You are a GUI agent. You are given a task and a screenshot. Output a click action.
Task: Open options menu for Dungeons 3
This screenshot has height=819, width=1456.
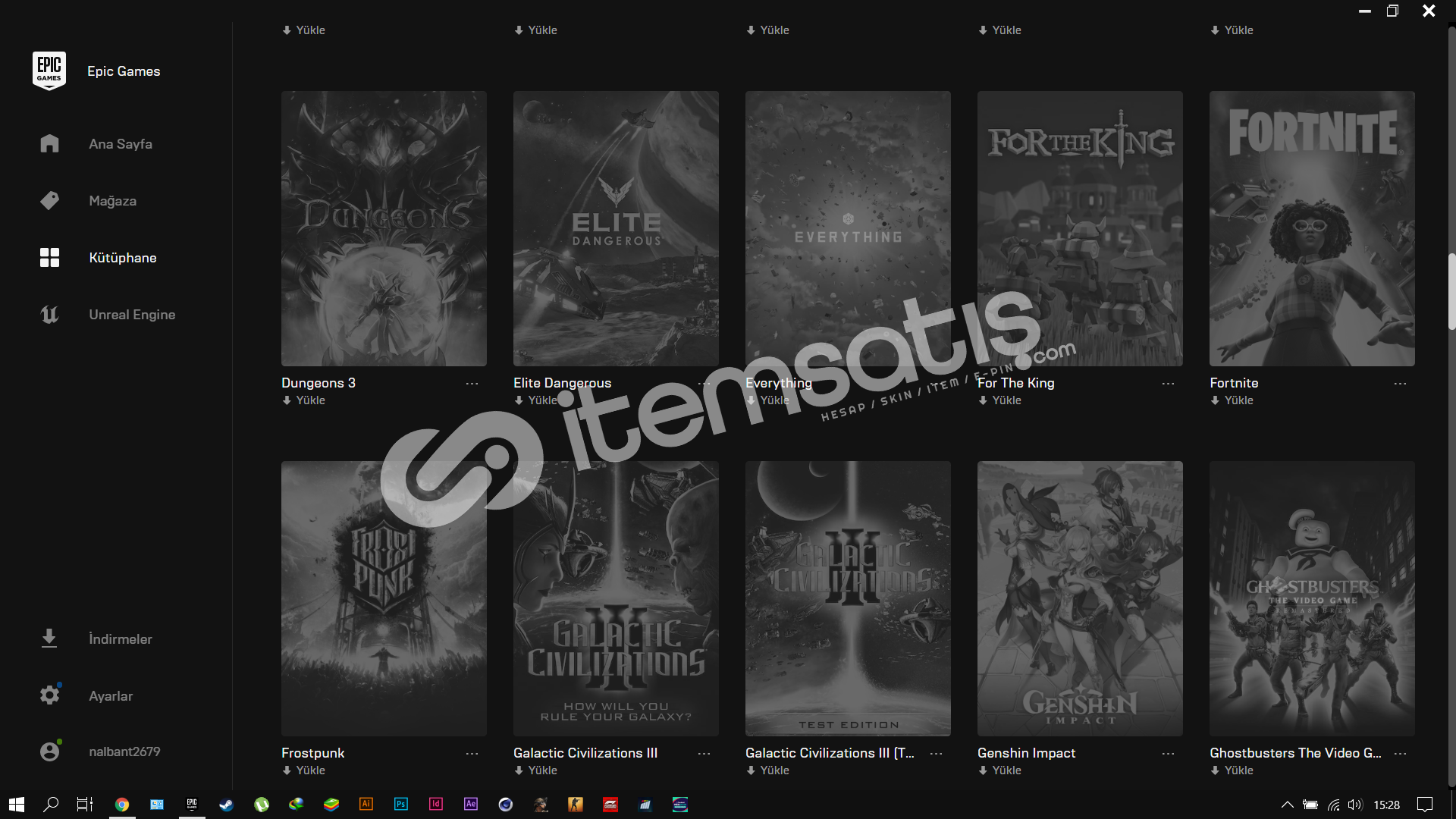tap(472, 384)
